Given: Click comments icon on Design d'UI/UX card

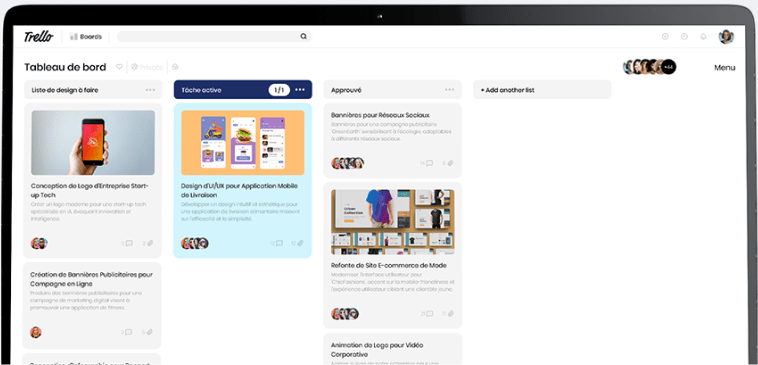Looking at the screenshot, I should [x=279, y=244].
